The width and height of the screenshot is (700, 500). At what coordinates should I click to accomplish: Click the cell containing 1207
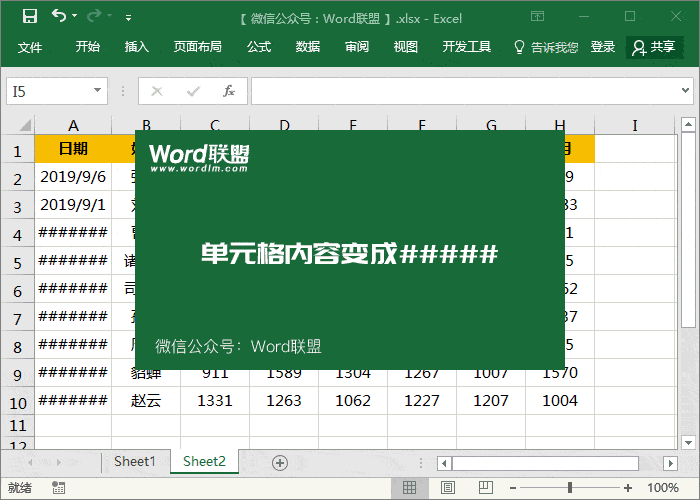coord(491,400)
